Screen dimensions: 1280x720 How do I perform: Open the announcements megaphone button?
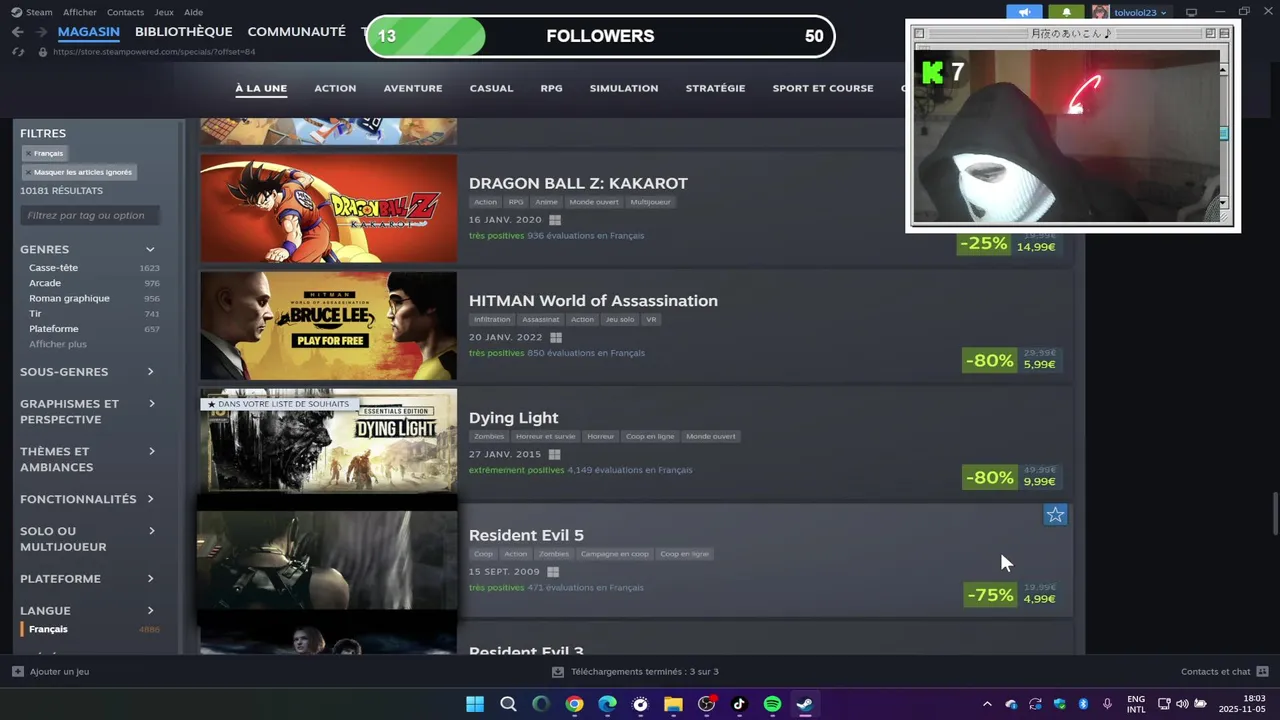(x=1024, y=12)
